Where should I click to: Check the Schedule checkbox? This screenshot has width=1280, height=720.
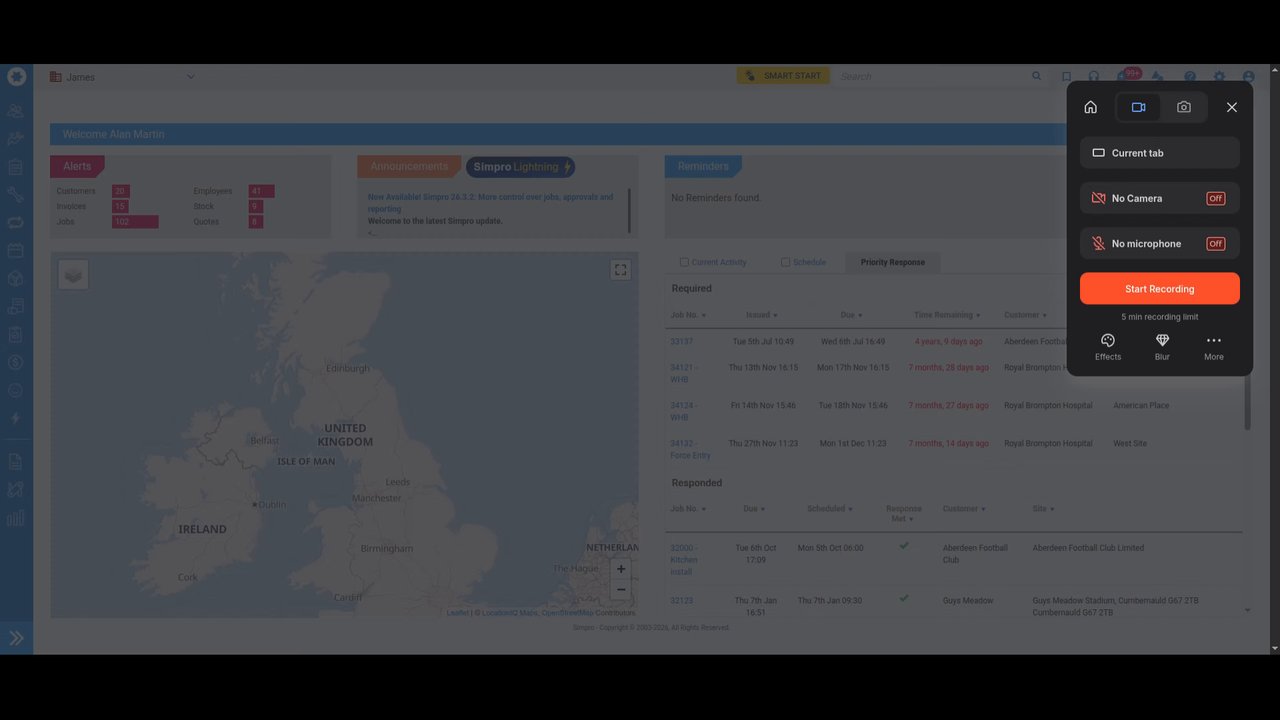[785, 262]
